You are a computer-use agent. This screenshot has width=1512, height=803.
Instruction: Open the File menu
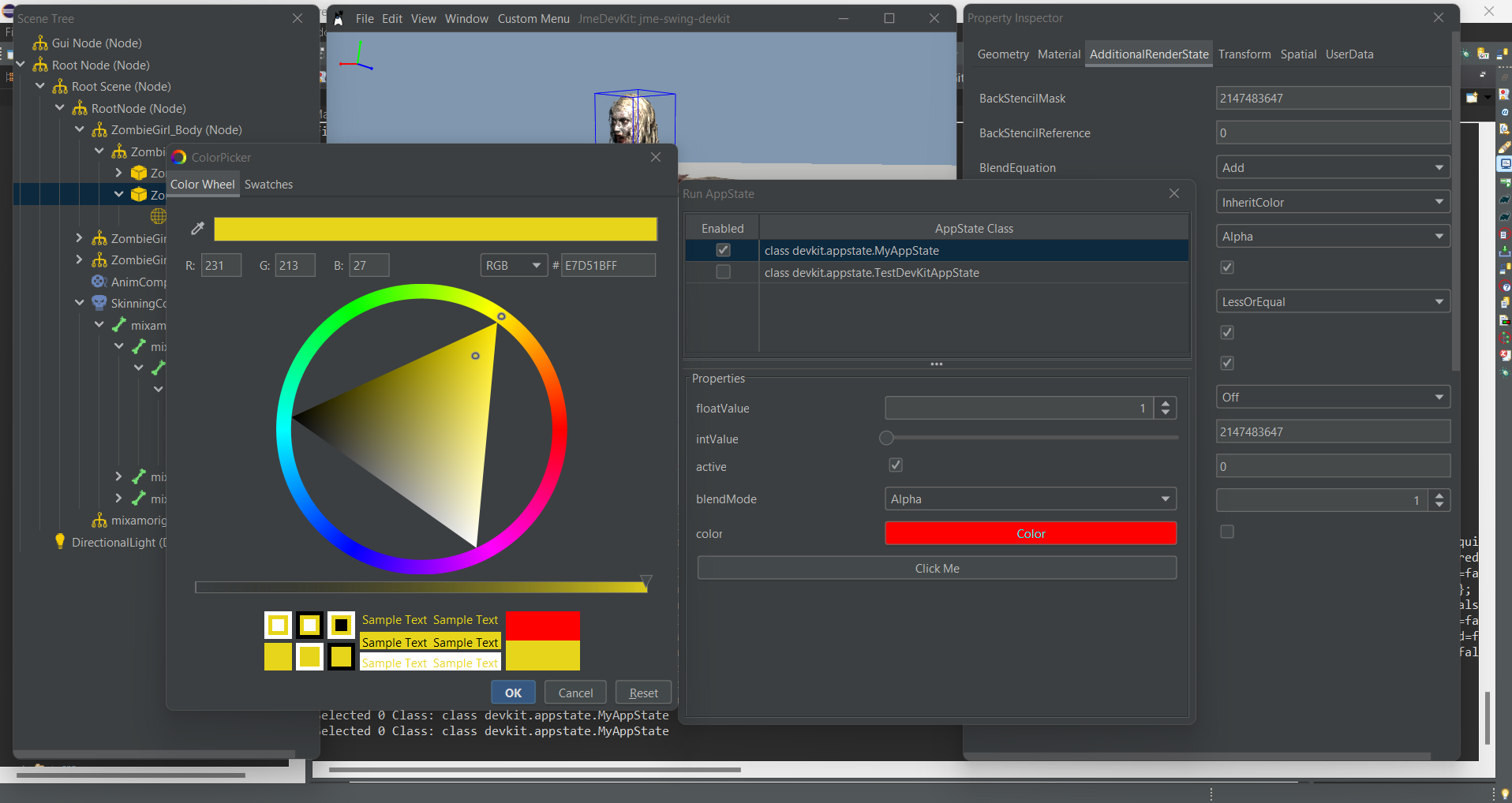pyautogui.click(x=365, y=19)
